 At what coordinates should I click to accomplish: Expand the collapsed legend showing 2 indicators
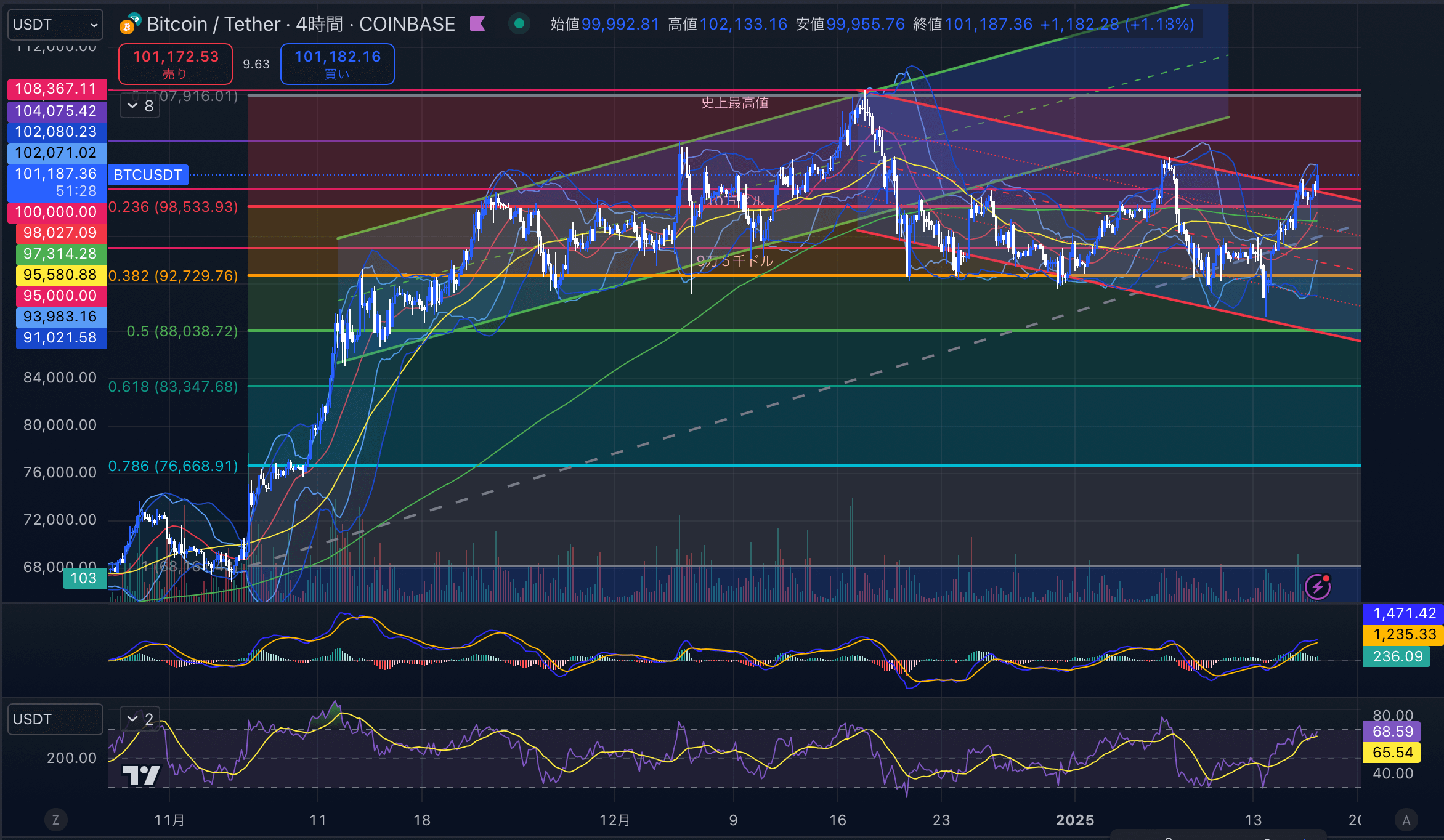pos(140,719)
